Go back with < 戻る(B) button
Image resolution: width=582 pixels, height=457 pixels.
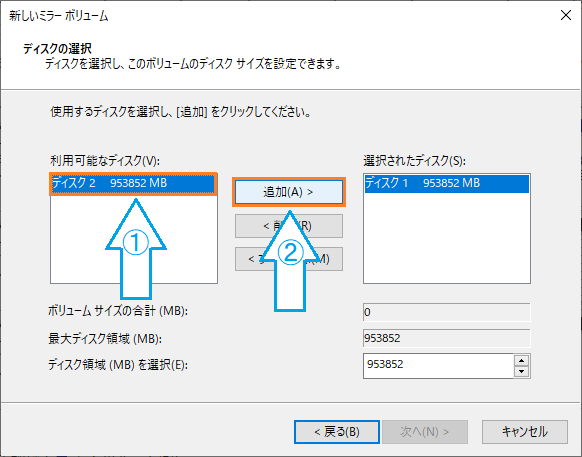point(337,432)
